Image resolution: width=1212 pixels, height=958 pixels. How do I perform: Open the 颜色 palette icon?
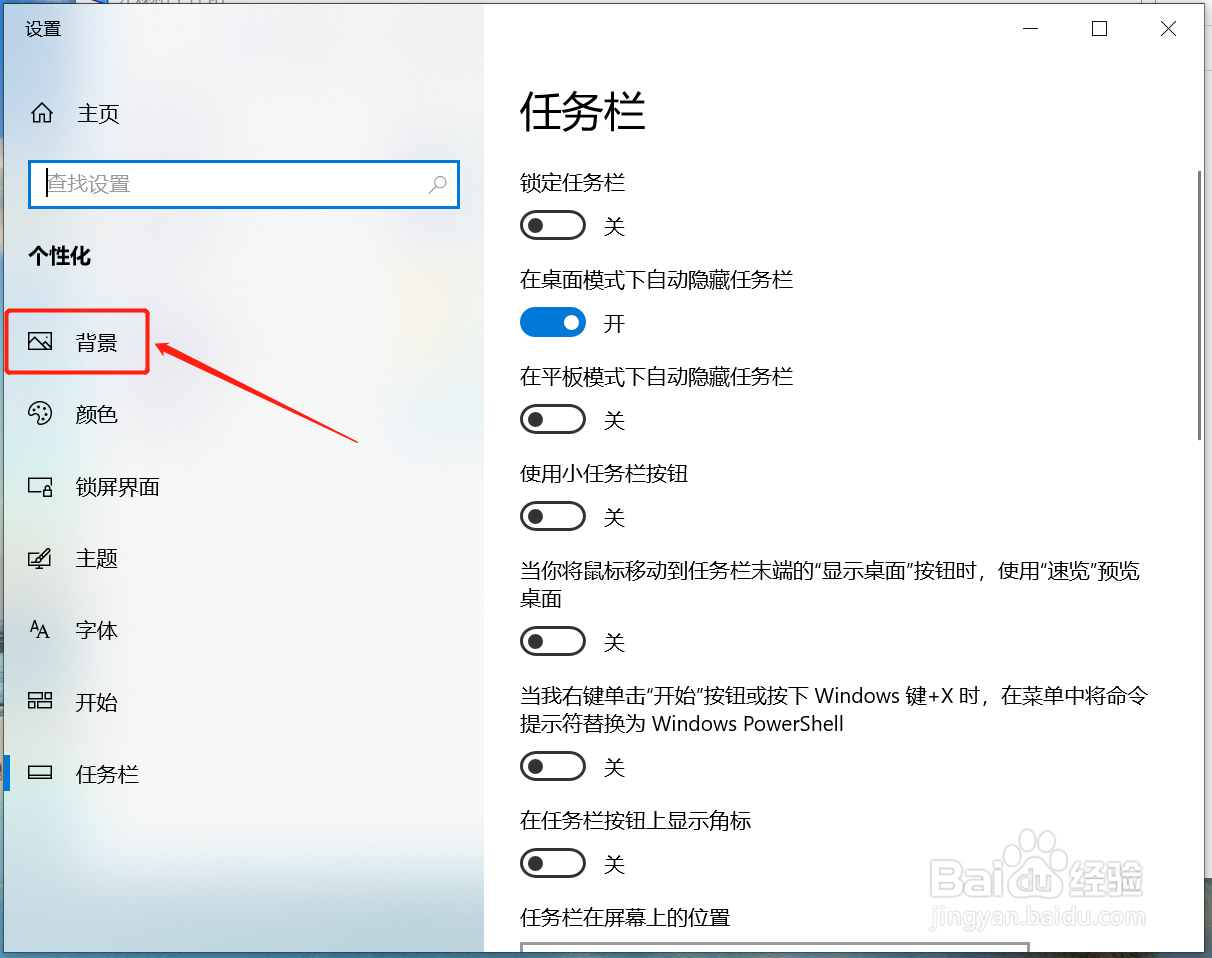[x=40, y=414]
